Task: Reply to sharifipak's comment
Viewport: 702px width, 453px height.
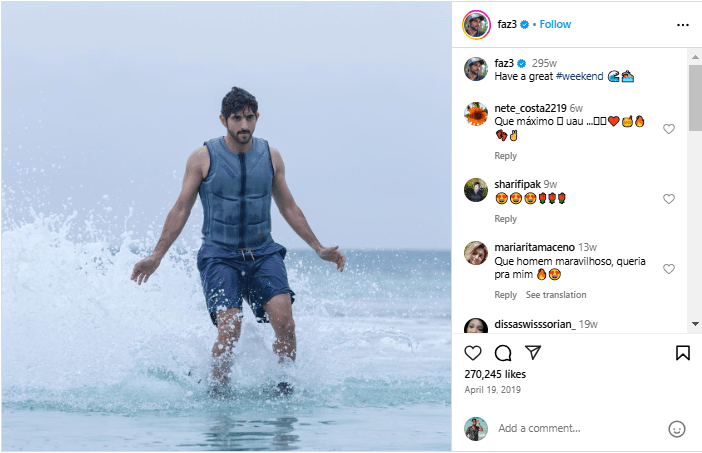Action: click(x=505, y=219)
